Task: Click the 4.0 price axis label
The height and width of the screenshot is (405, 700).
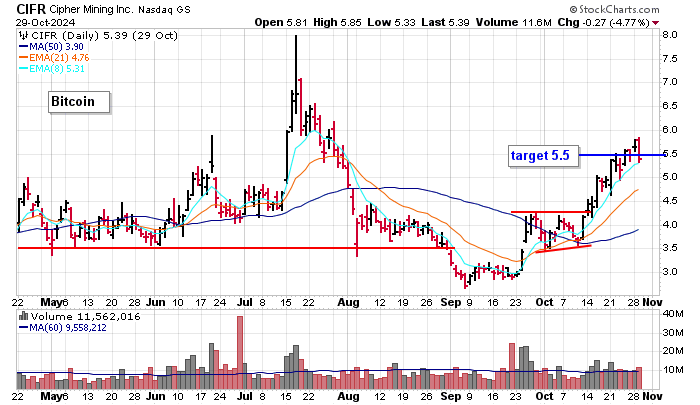Action: tap(670, 225)
